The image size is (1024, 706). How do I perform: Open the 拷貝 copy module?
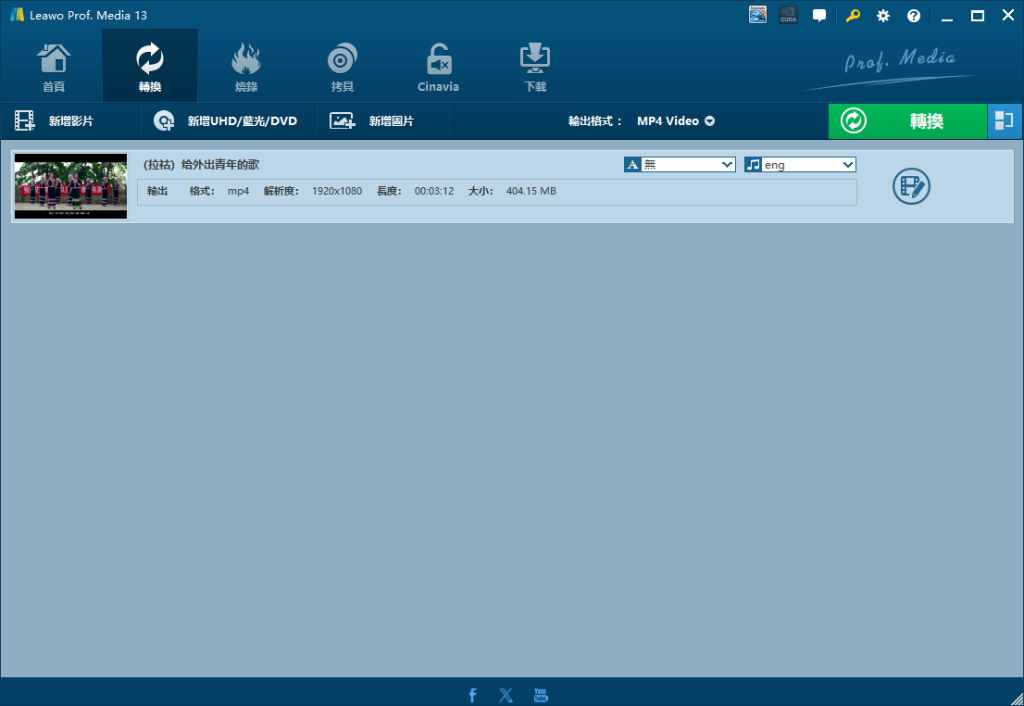(x=342, y=67)
